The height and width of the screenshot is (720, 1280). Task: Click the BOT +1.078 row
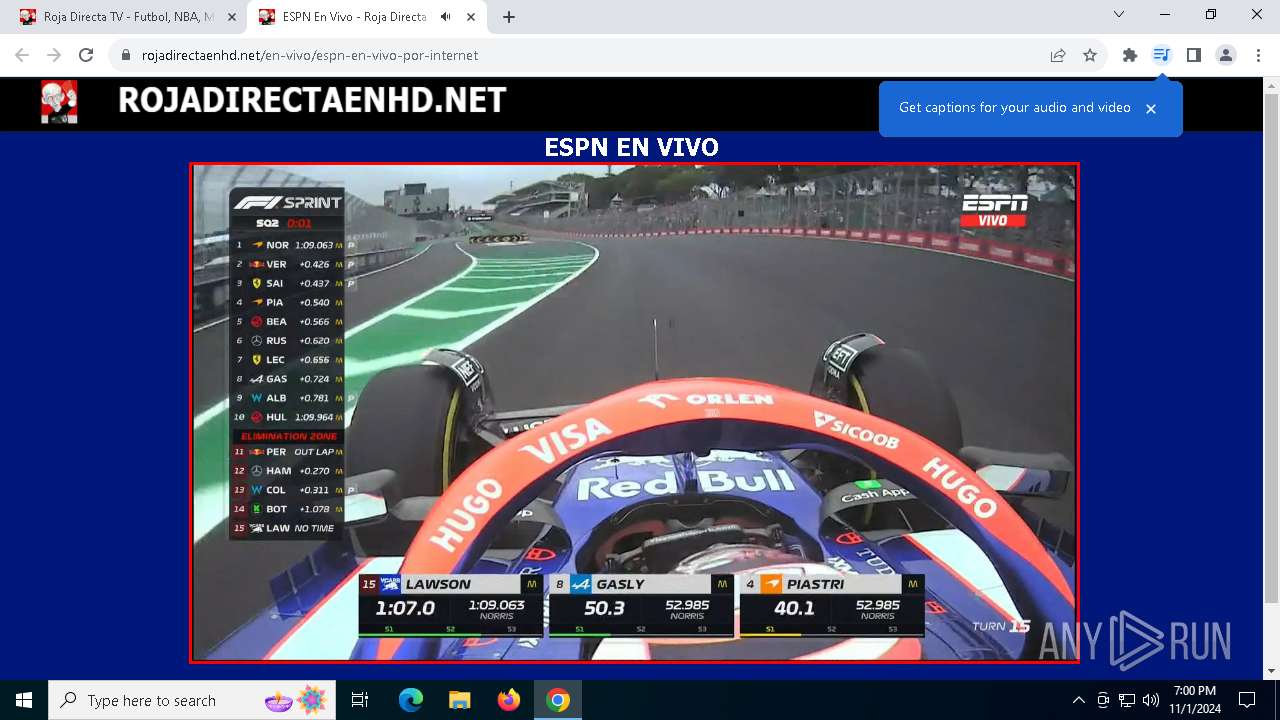[288, 509]
